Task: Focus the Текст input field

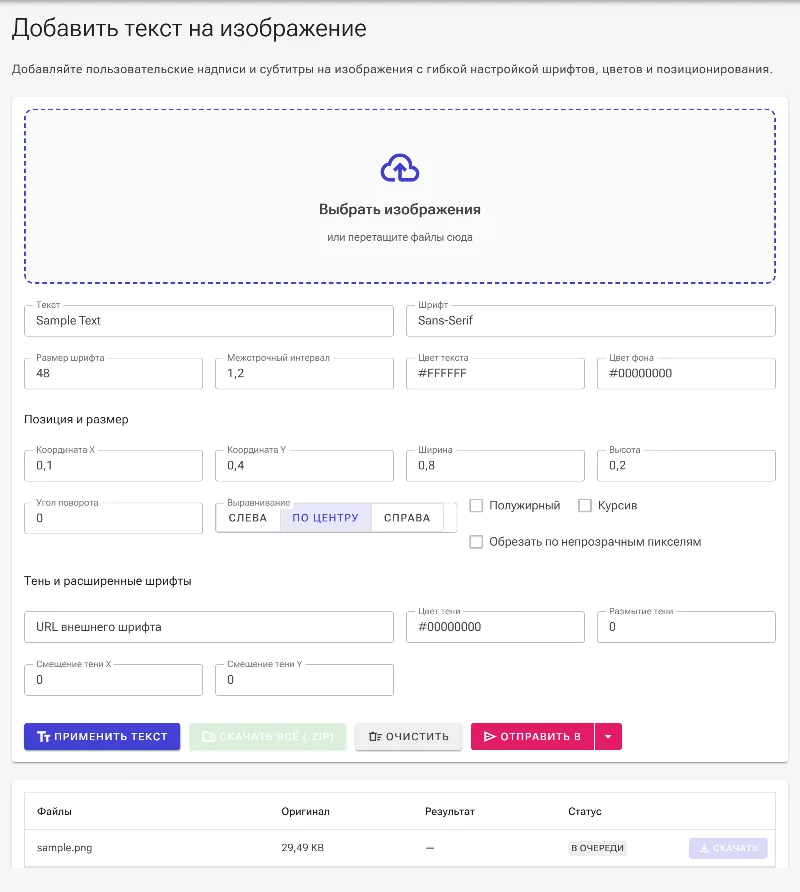Action: click(209, 321)
